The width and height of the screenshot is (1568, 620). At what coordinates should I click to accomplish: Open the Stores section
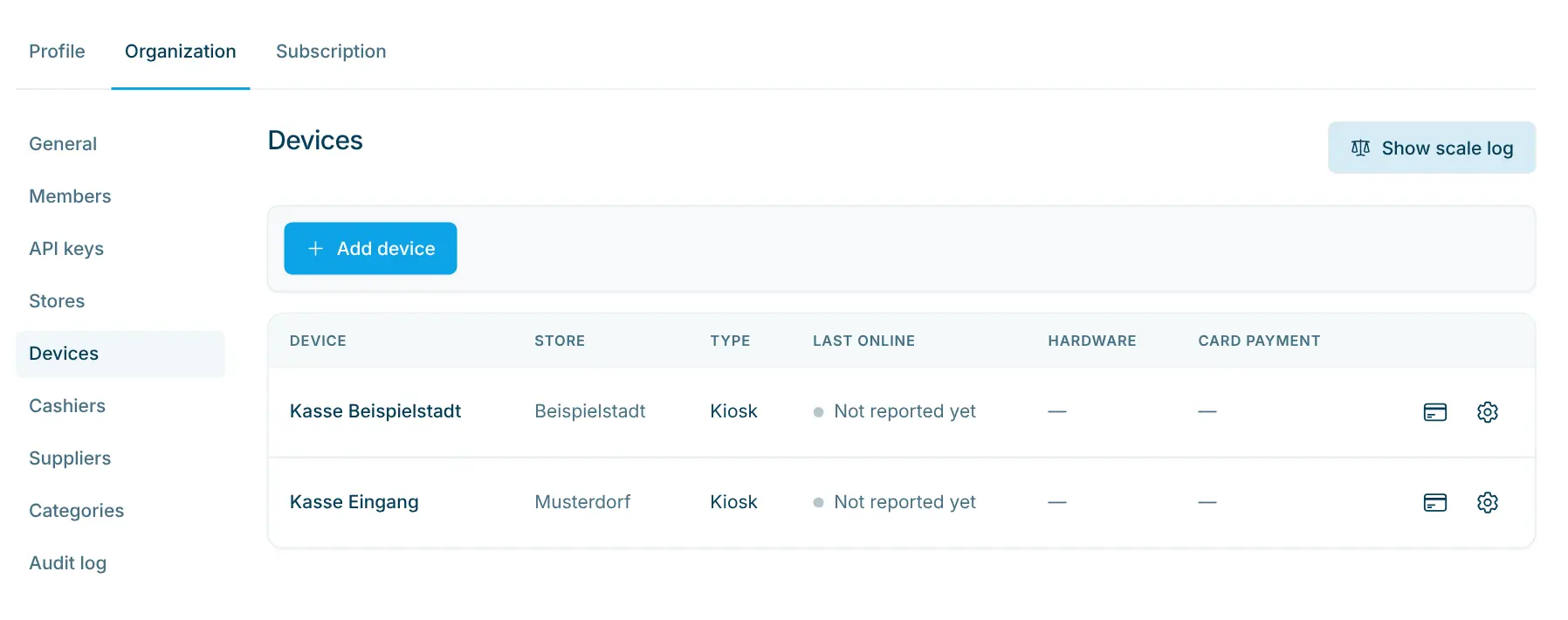(x=57, y=301)
